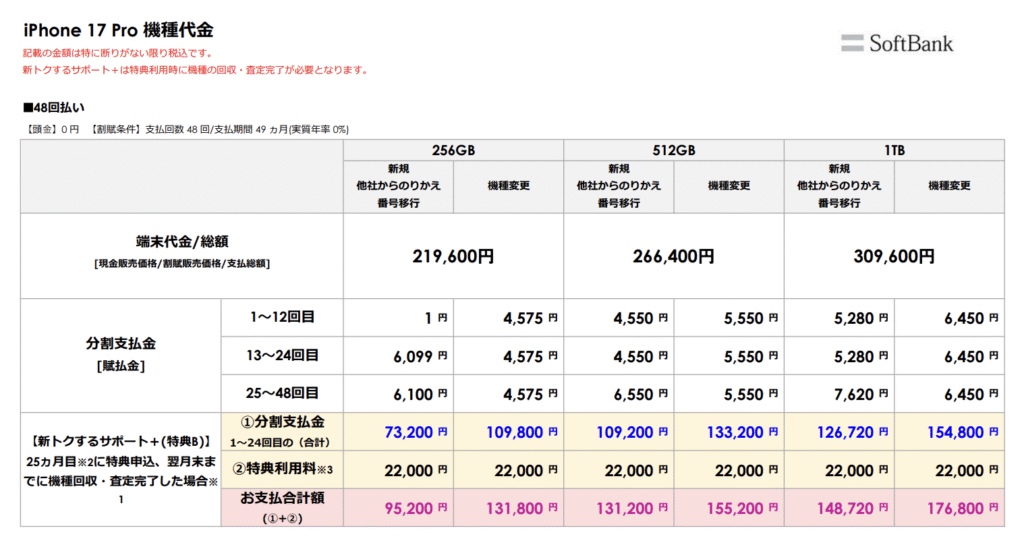Click the 219,600円 total price cell
Screen dimensions: 1024x545
453,256
